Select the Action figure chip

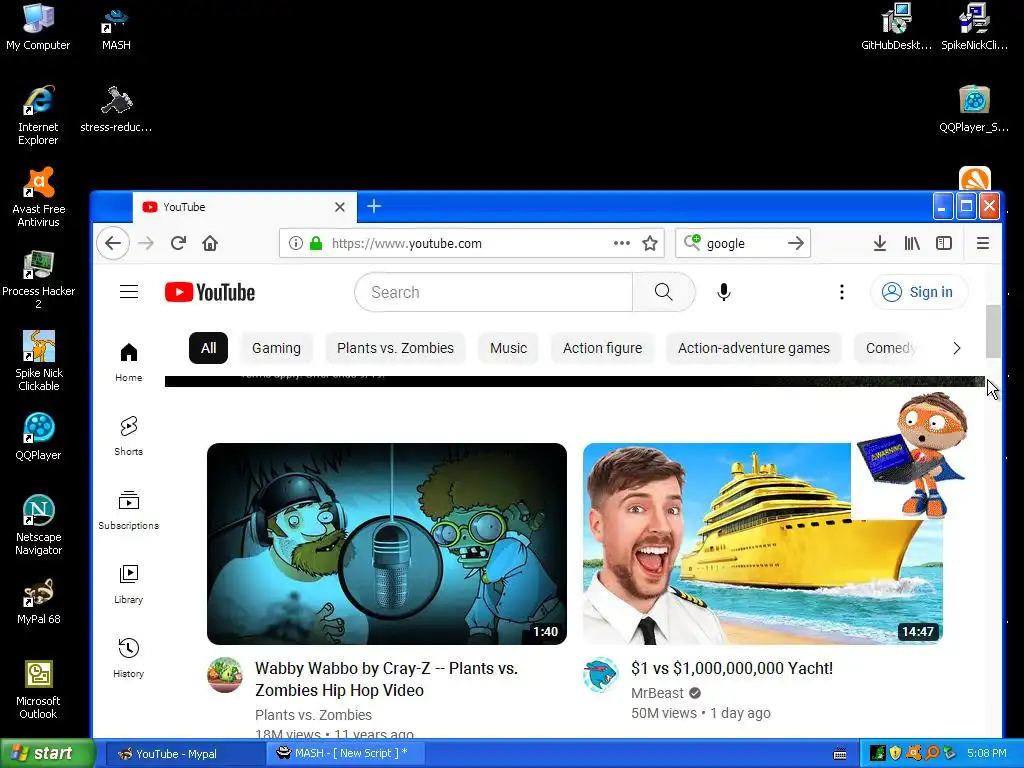click(602, 348)
